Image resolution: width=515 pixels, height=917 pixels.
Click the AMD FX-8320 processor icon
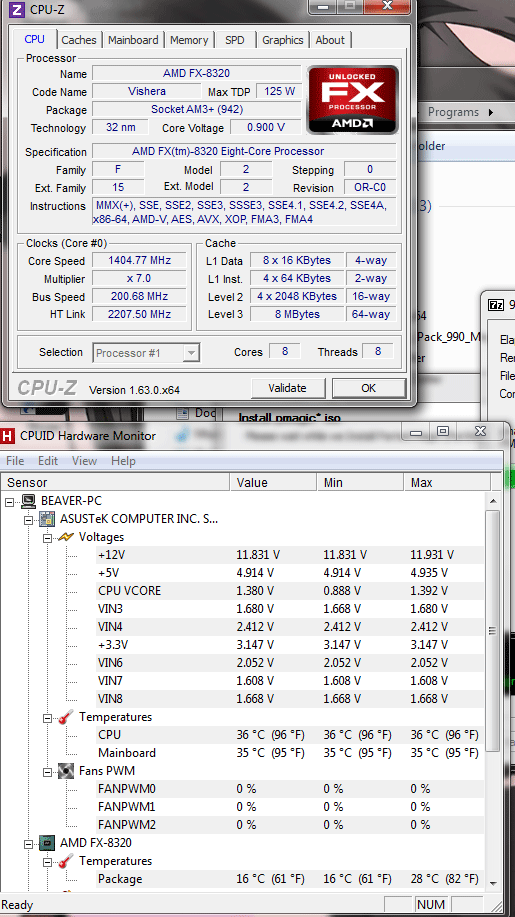point(47,843)
